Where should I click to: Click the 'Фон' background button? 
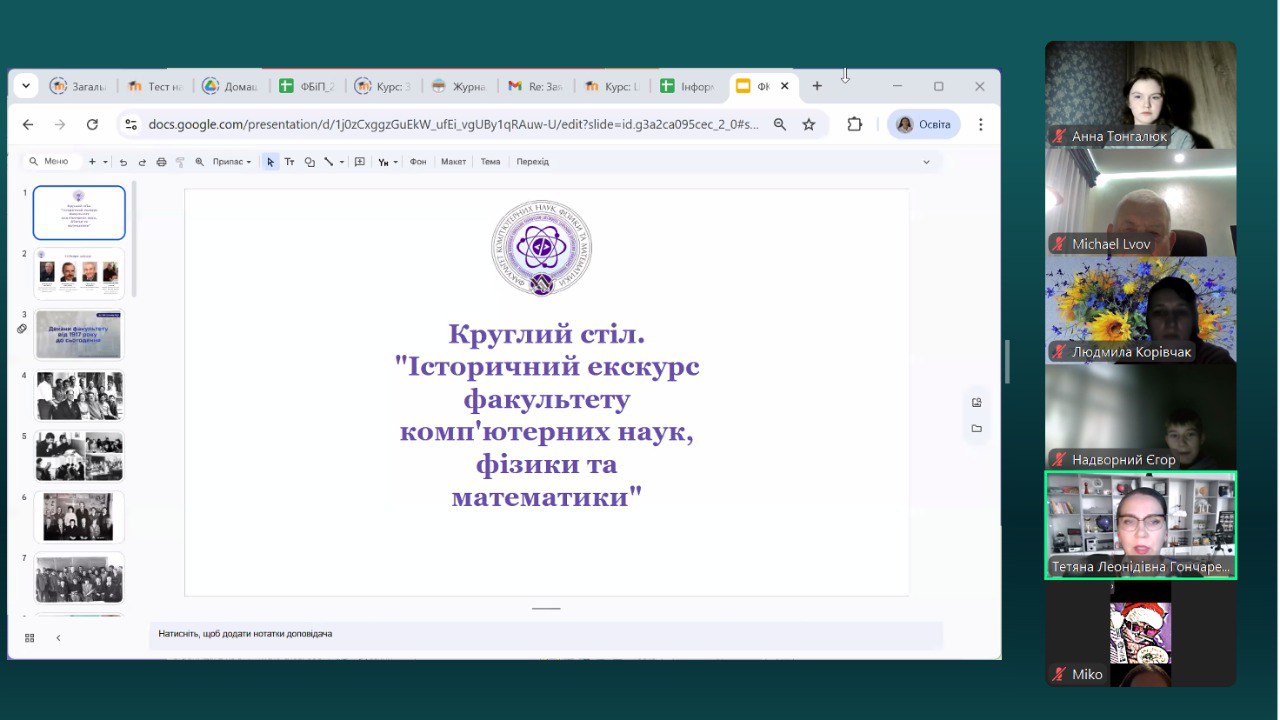click(418, 162)
